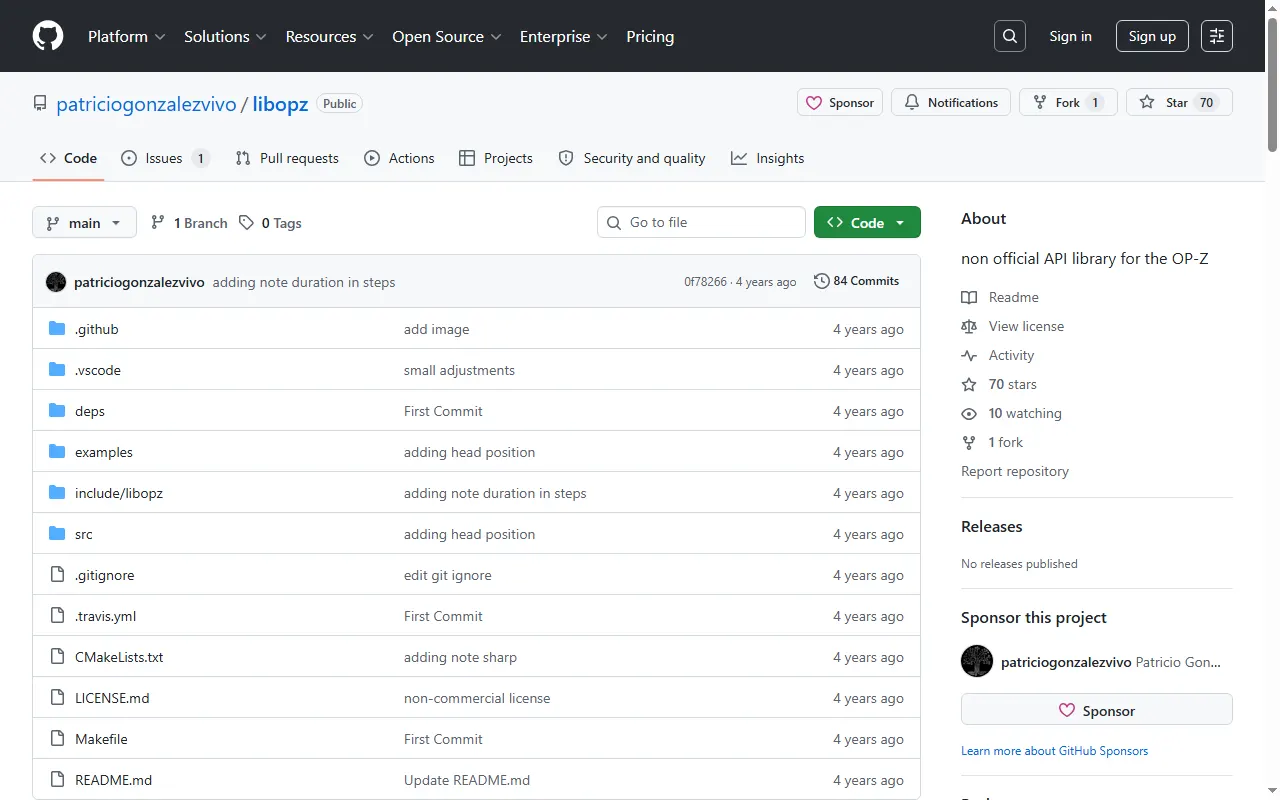1280x800 pixels.
Task: Click the folder icon for deps
Action: pyautogui.click(x=57, y=411)
